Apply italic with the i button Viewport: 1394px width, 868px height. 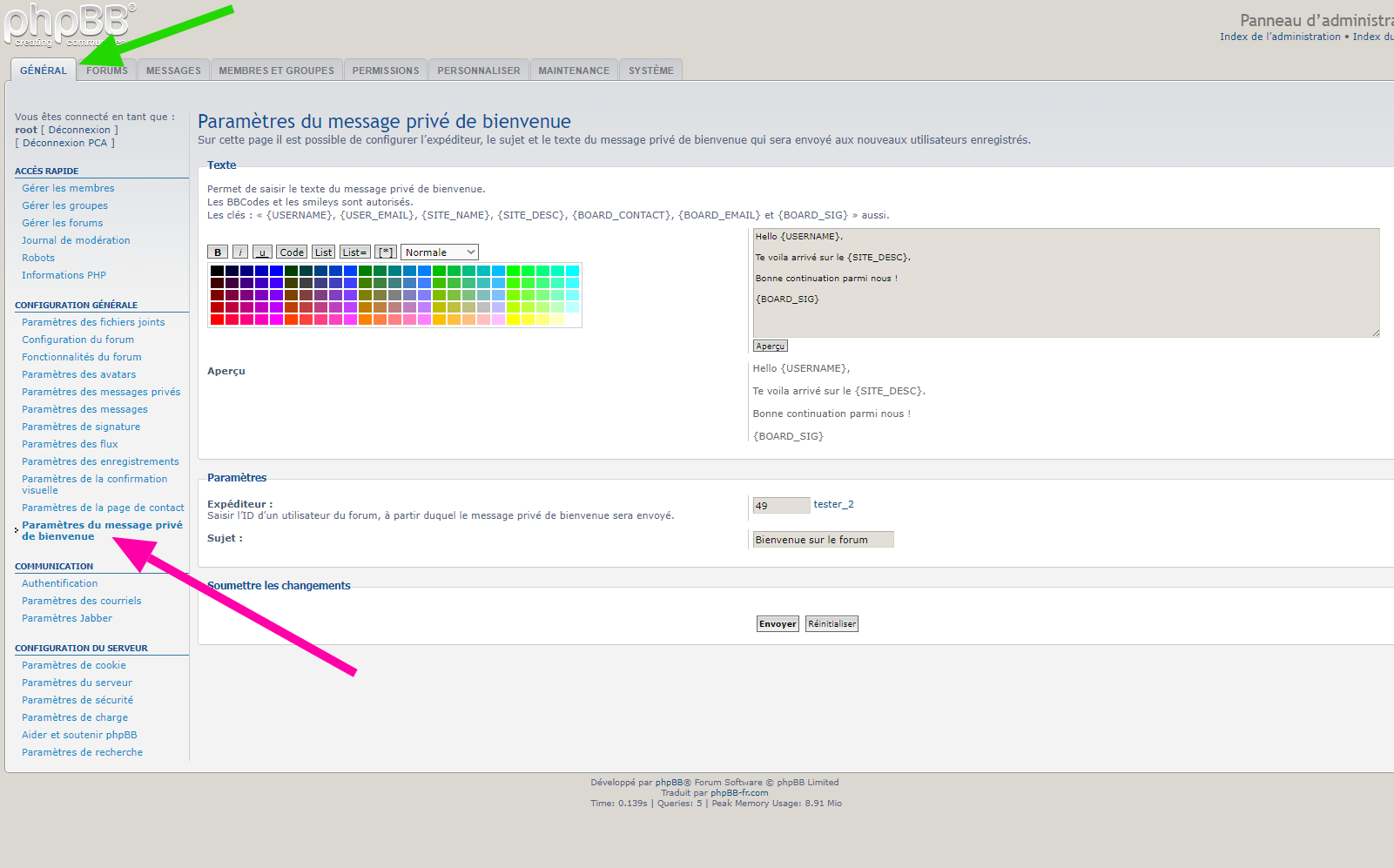[240, 252]
